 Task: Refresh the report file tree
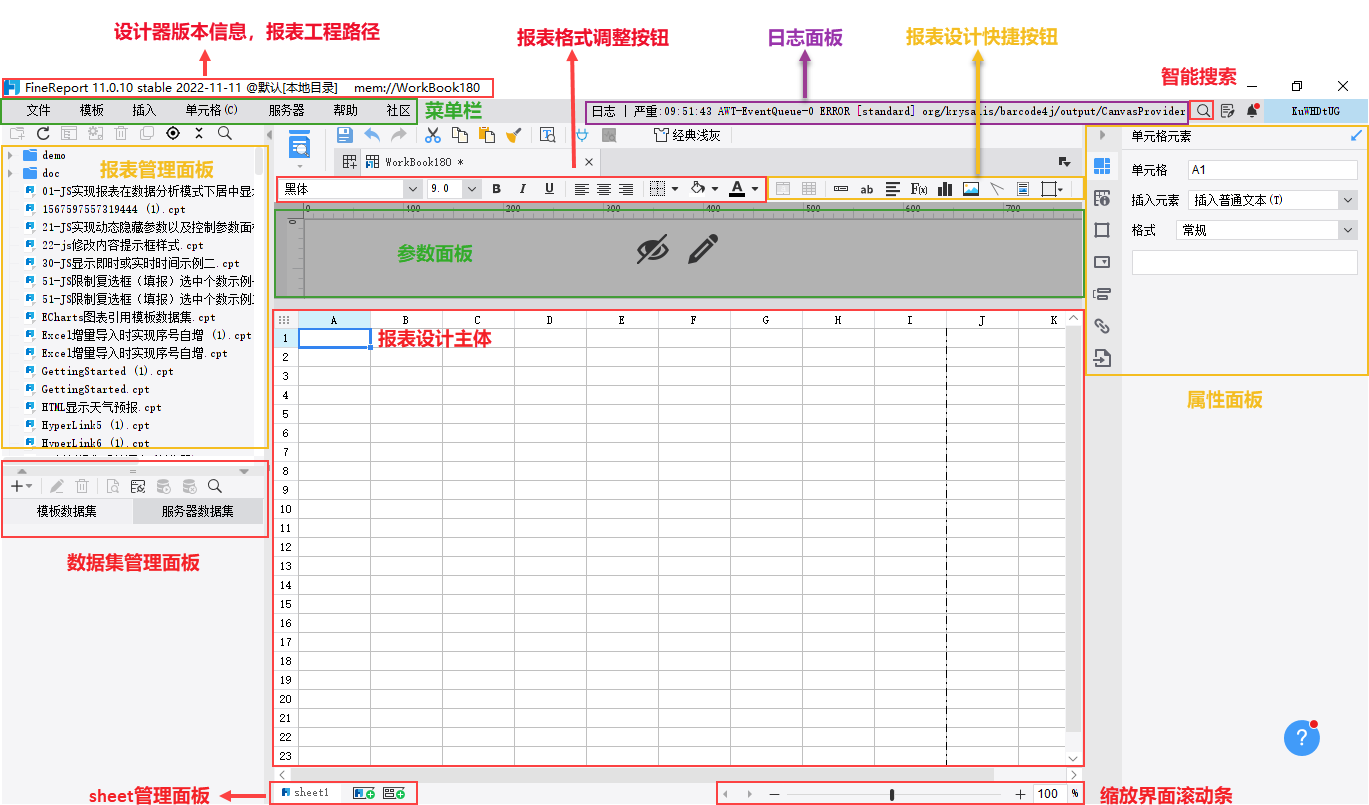[43, 133]
